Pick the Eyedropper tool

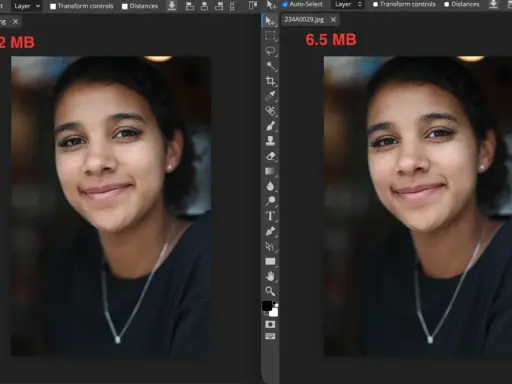pos(270,96)
